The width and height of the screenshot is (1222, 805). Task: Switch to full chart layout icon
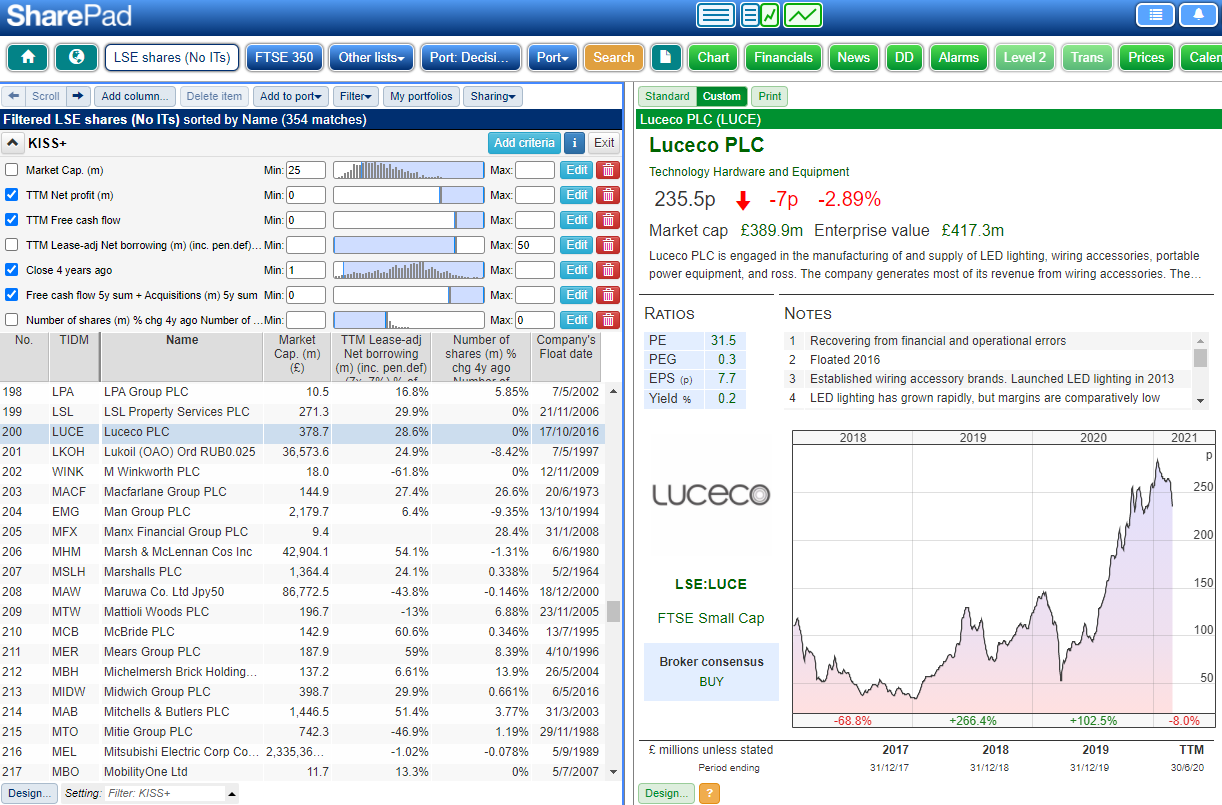coord(803,15)
